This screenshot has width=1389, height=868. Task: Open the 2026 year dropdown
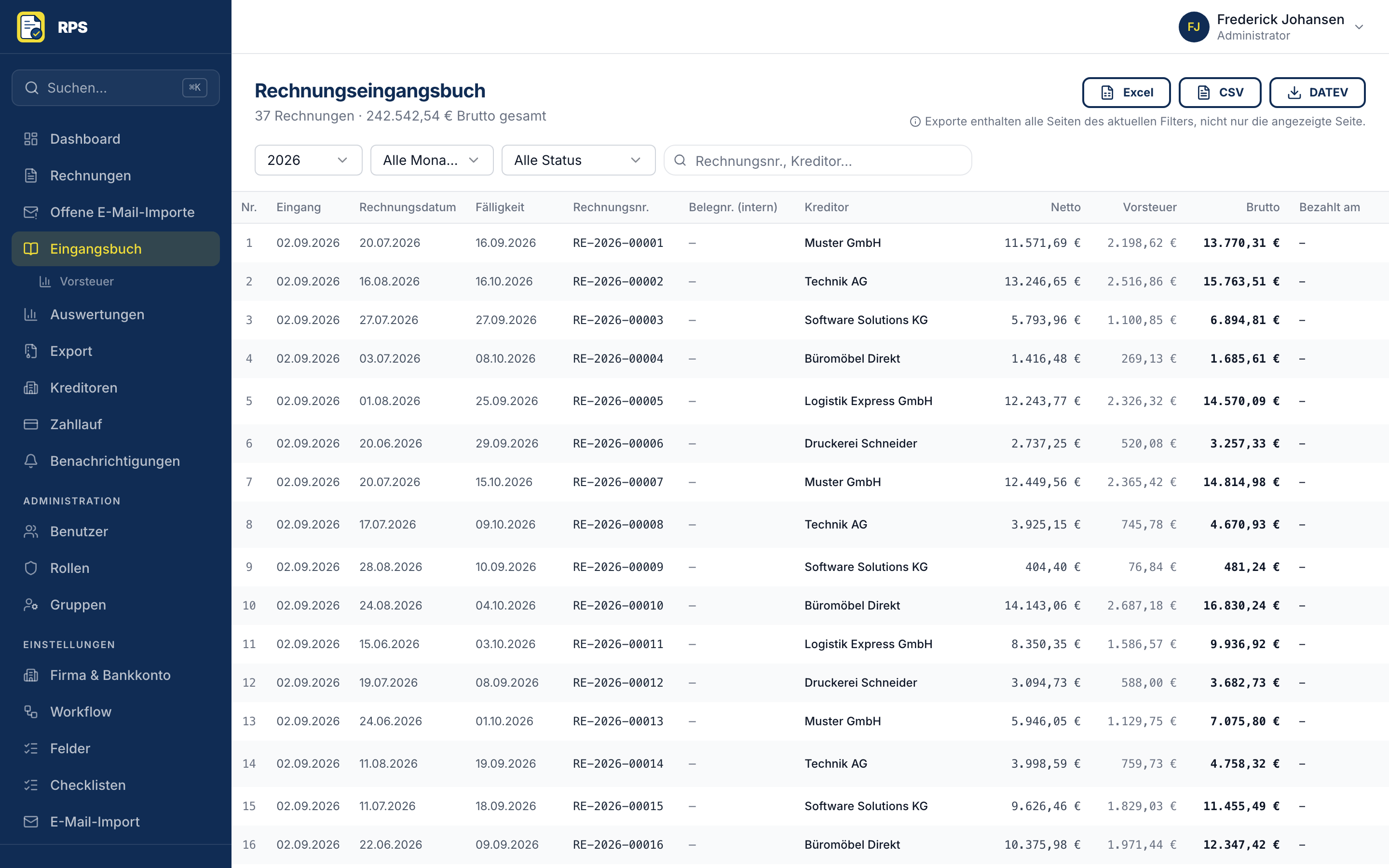pos(308,160)
